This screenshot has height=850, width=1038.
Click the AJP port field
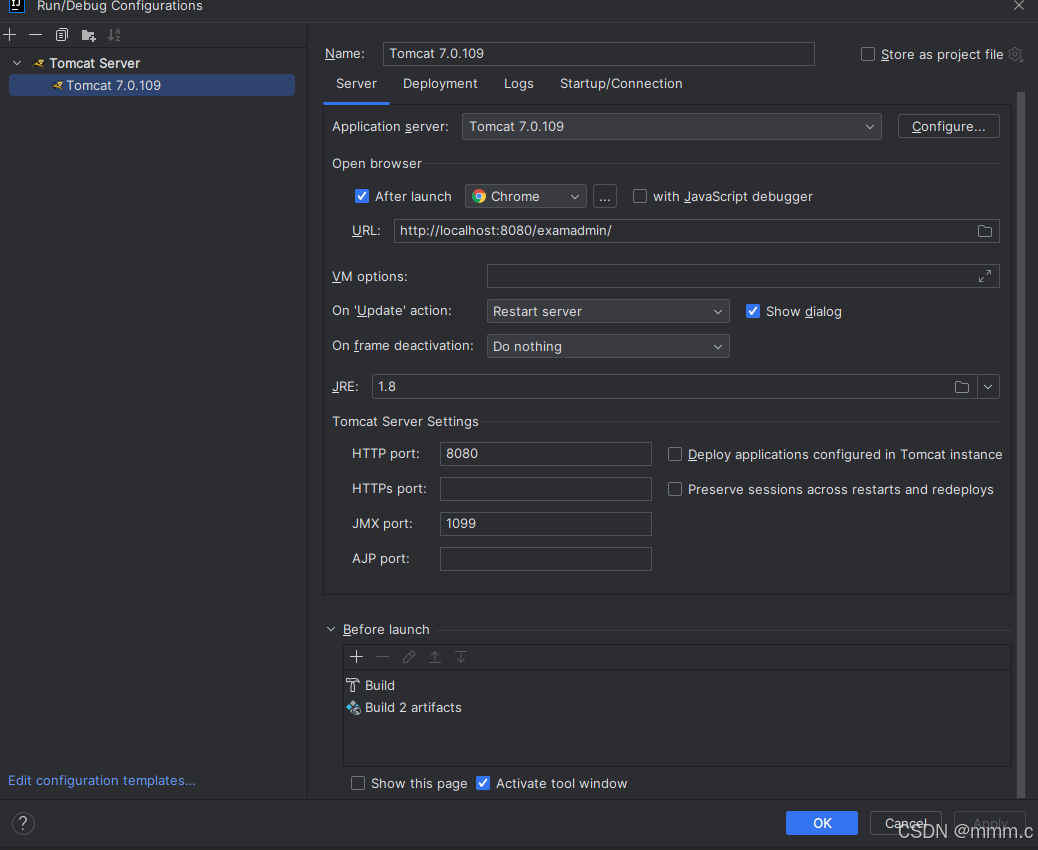(x=545, y=559)
